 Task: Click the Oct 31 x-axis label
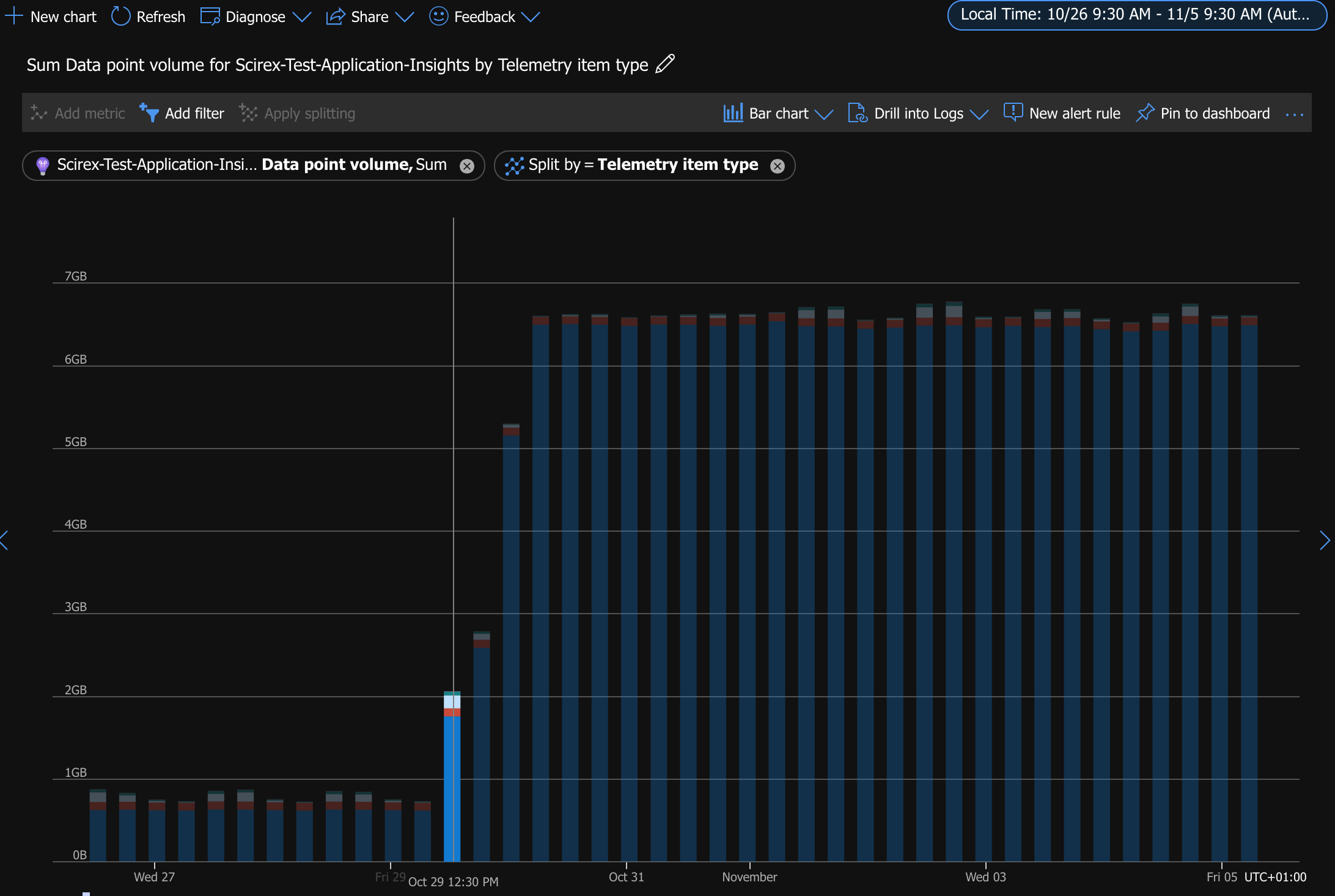626,876
